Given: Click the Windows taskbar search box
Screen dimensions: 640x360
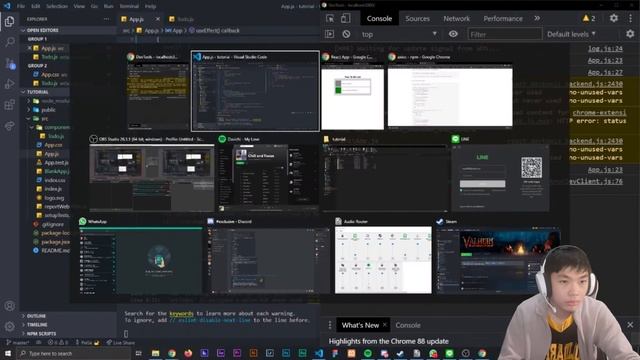Looking at the screenshot, I should pos(74,353).
